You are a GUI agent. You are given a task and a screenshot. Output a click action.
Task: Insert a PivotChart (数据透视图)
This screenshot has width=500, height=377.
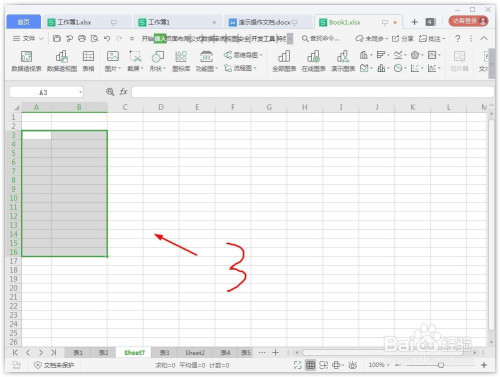62,61
